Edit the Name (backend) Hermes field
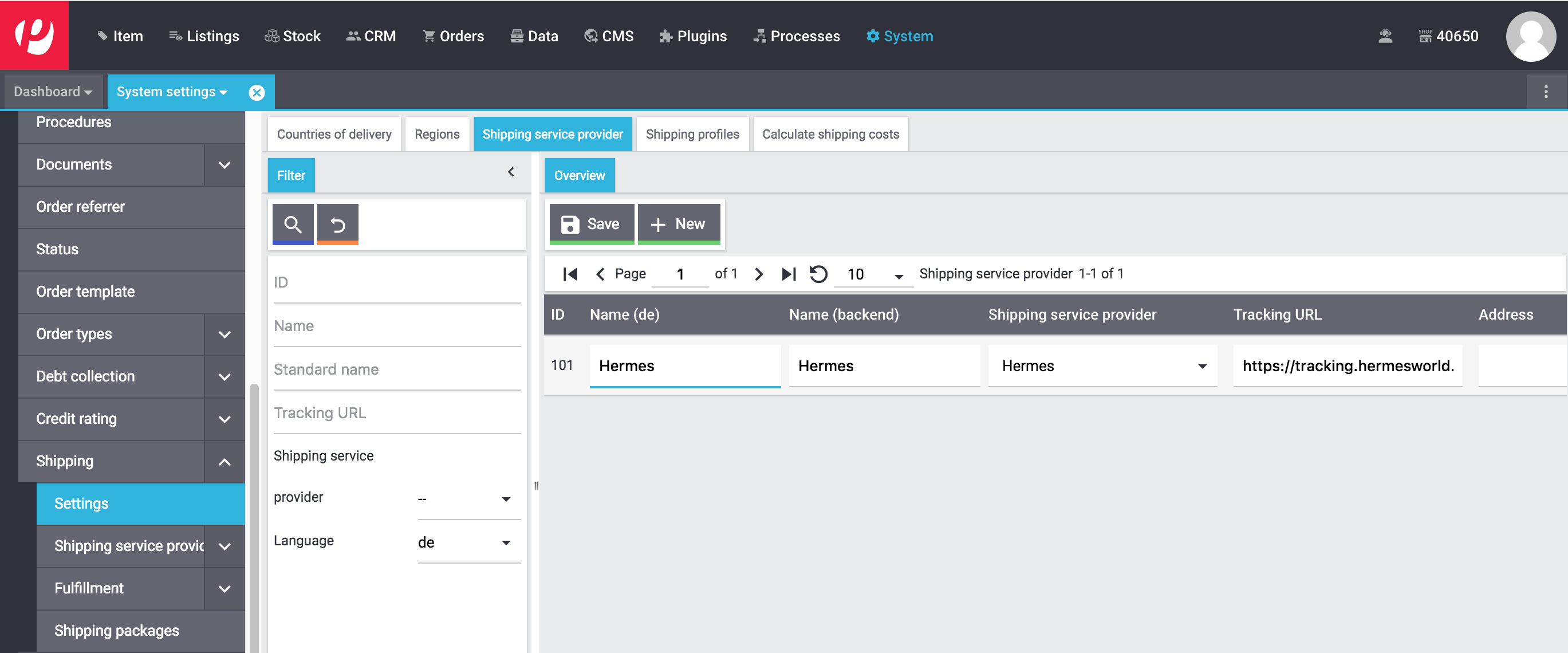 click(884, 366)
